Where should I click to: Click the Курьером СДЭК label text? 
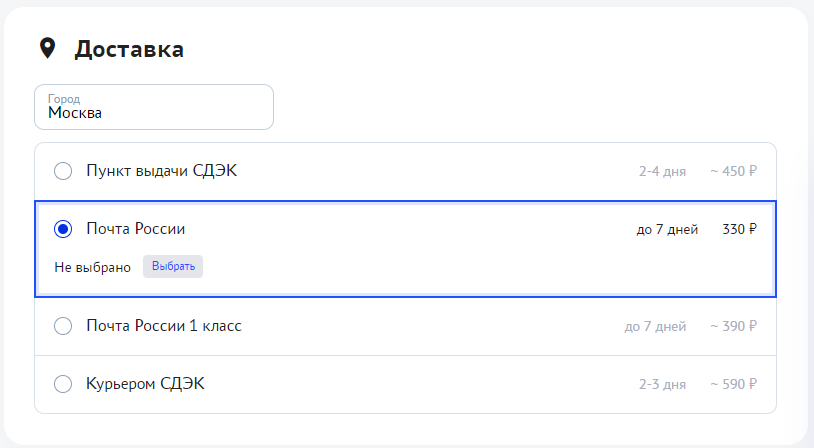tap(146, 384)
